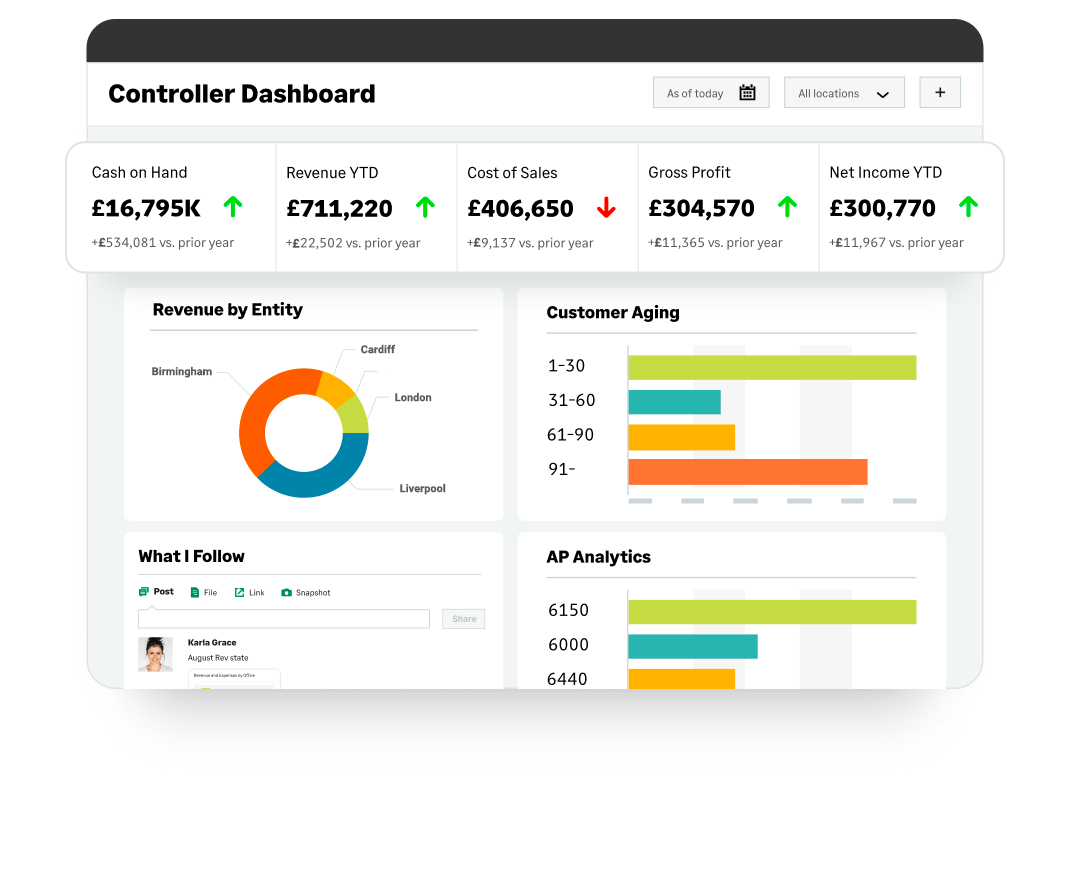Screen dimensions: 1070x880
Task: Click the What I Follow heading
Action: coord(191,556)
